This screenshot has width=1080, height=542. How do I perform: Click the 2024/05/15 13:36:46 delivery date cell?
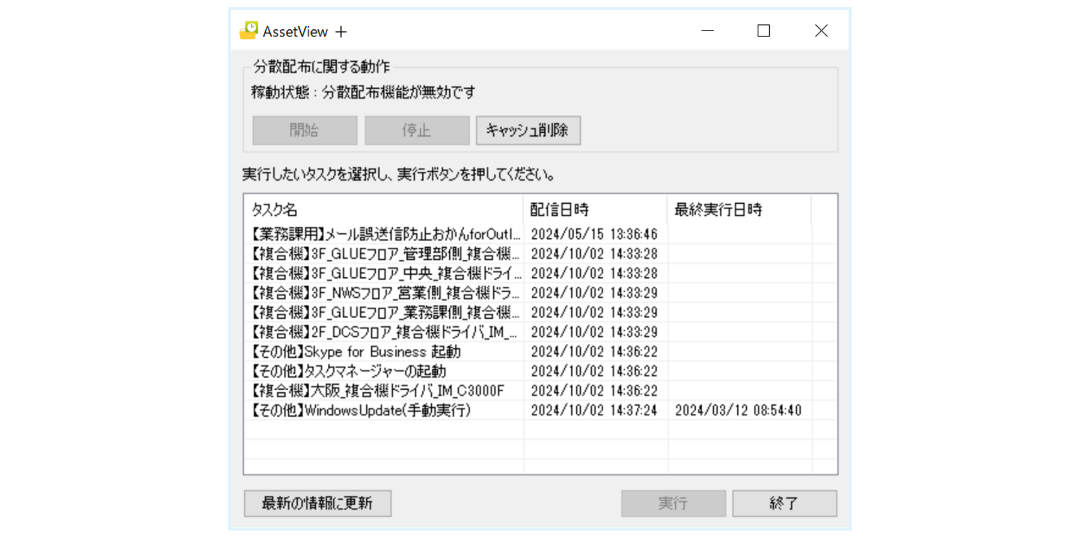pos(594,234)
